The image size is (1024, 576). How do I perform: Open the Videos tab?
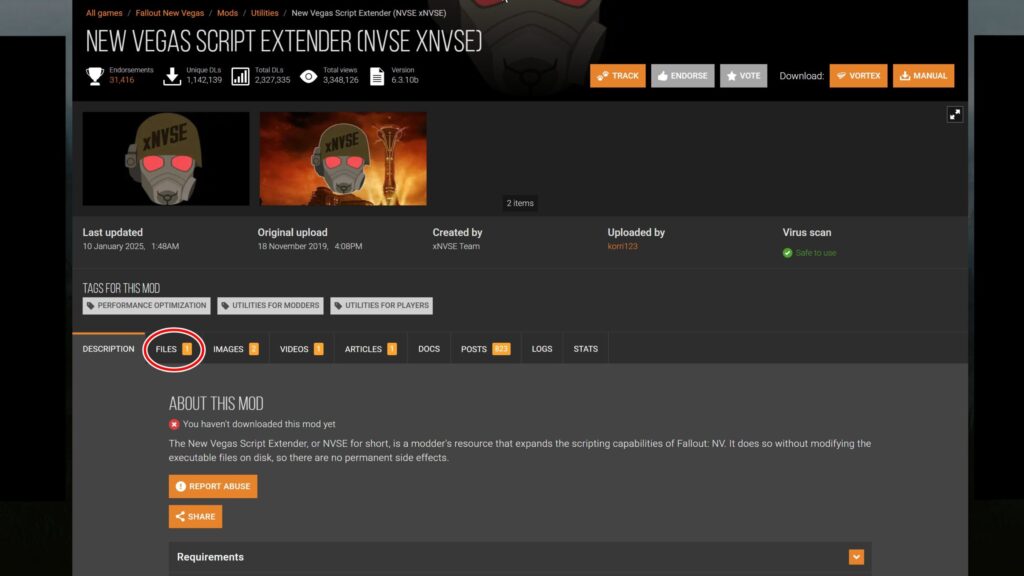click(301, 349)
